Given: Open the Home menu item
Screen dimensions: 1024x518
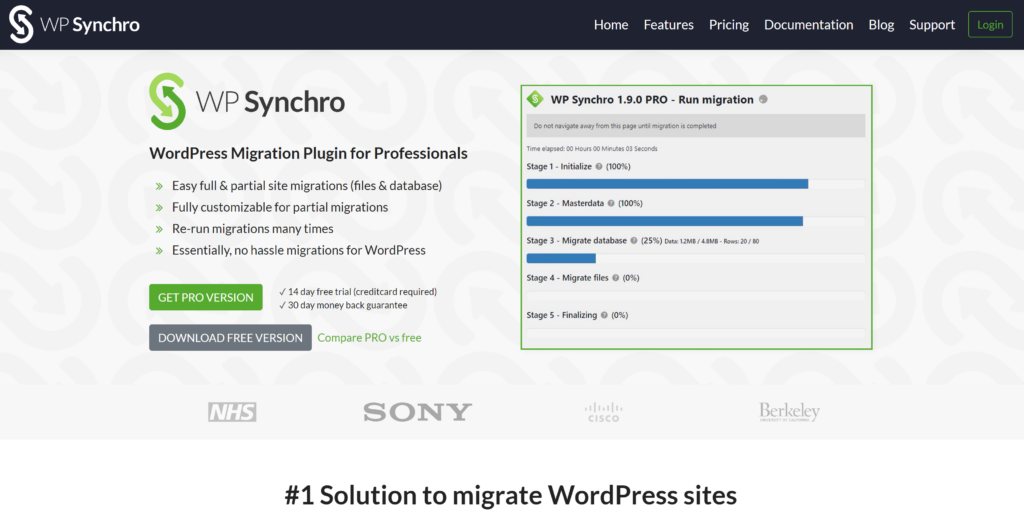Looking at the screenshot, I should pos(611,25).
